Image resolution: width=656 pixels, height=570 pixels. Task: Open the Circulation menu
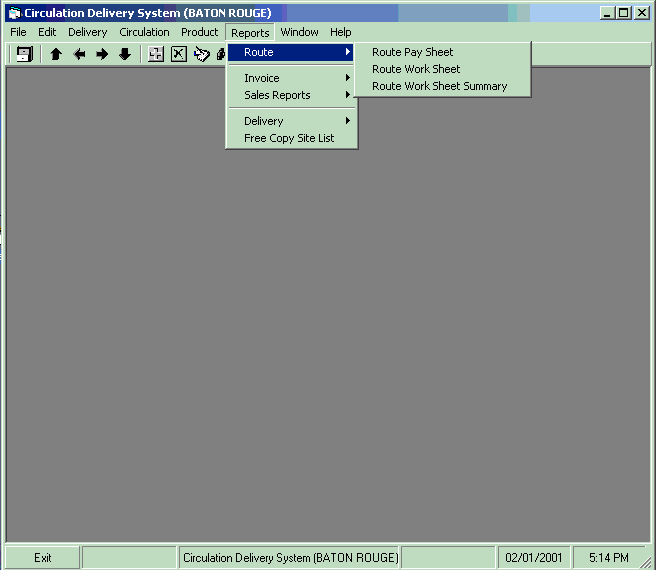pos(144,32)
